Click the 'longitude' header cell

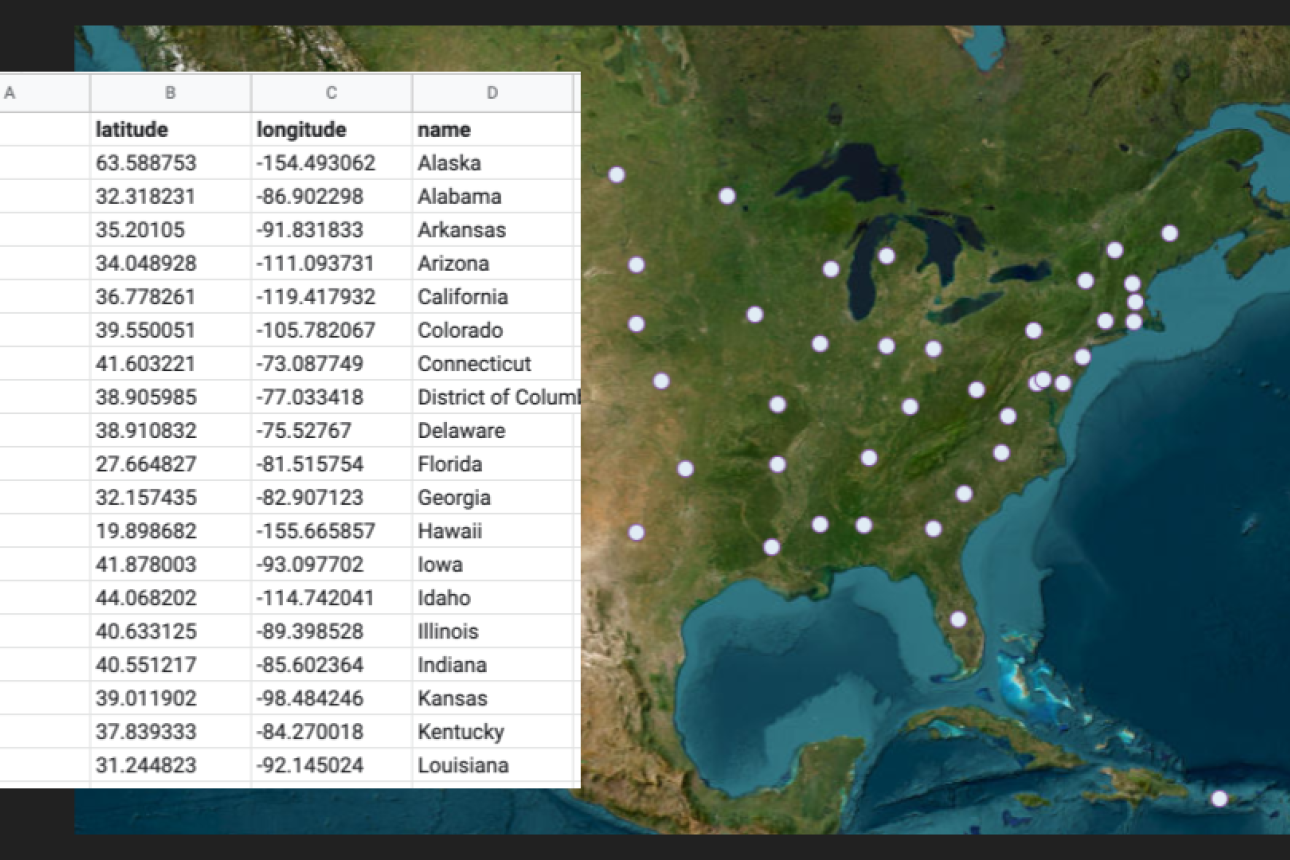tap(331, 130)
